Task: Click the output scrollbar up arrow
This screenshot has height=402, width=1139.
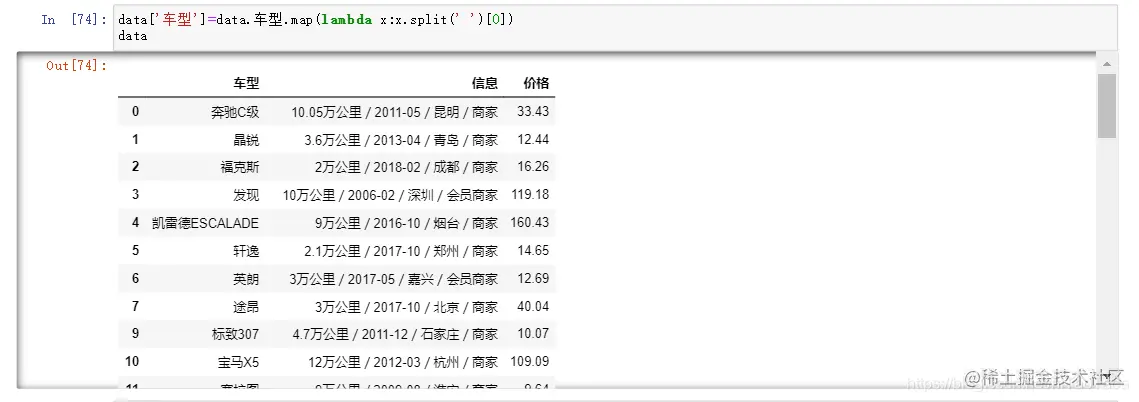Action: point(1106,64)
